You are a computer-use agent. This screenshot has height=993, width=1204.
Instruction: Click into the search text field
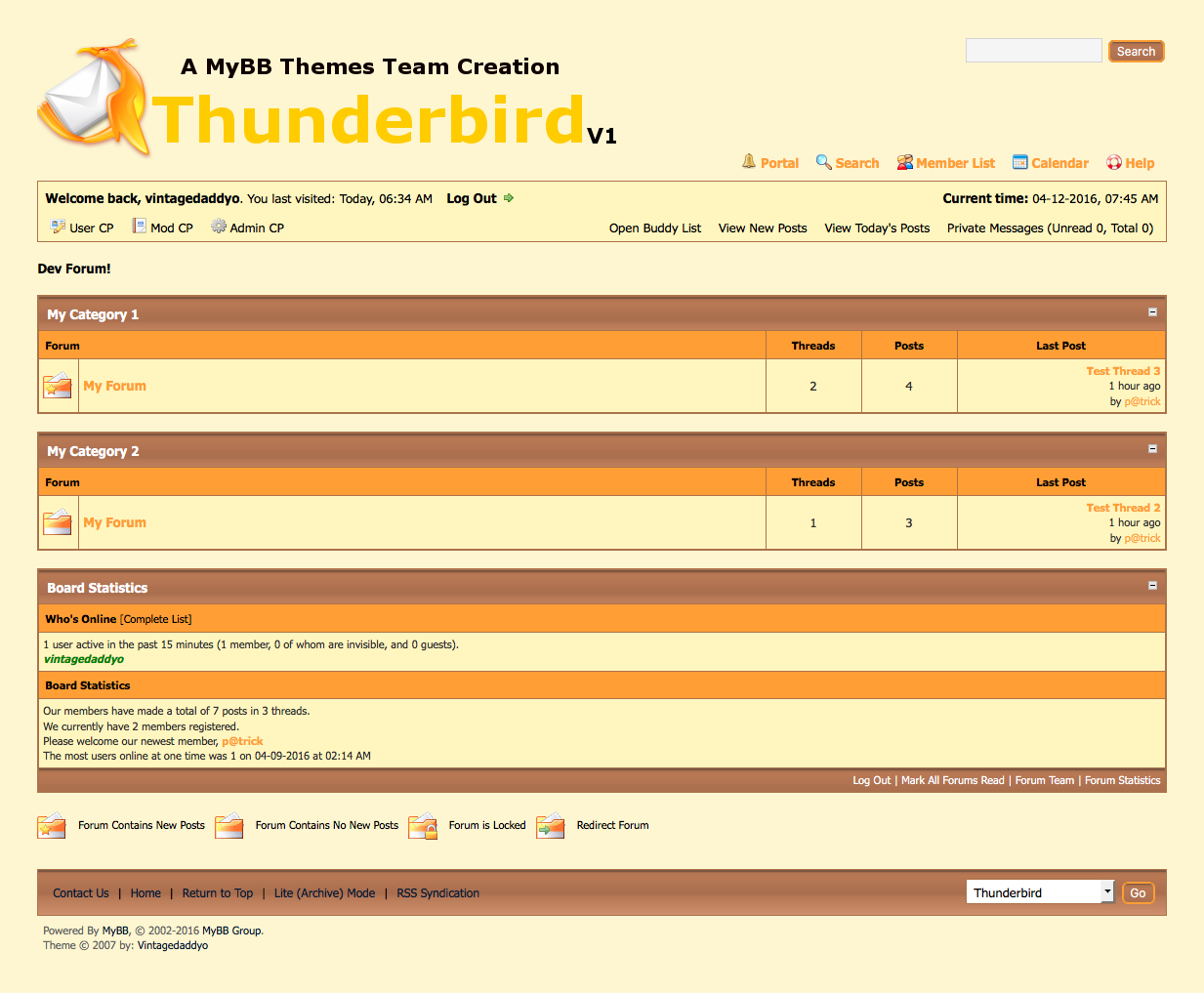[1033, 51]
